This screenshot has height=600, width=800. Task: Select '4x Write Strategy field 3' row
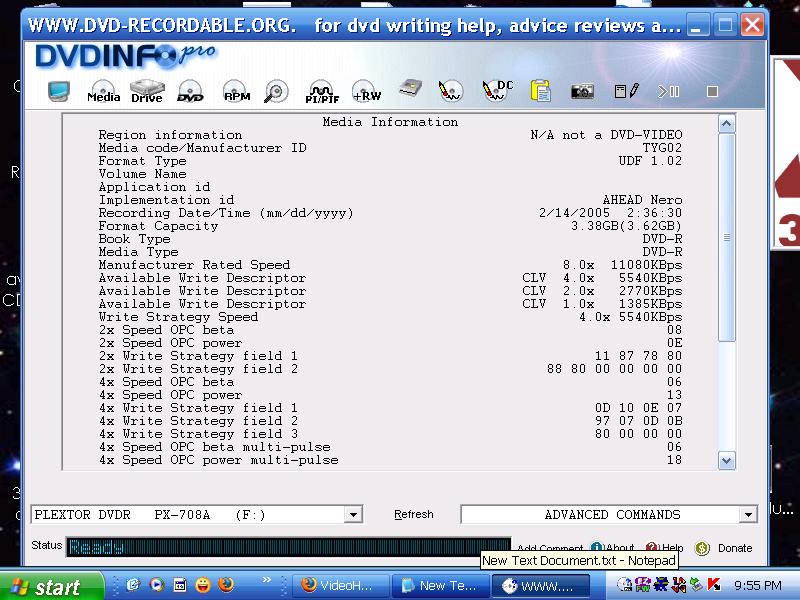pos(390,434)
